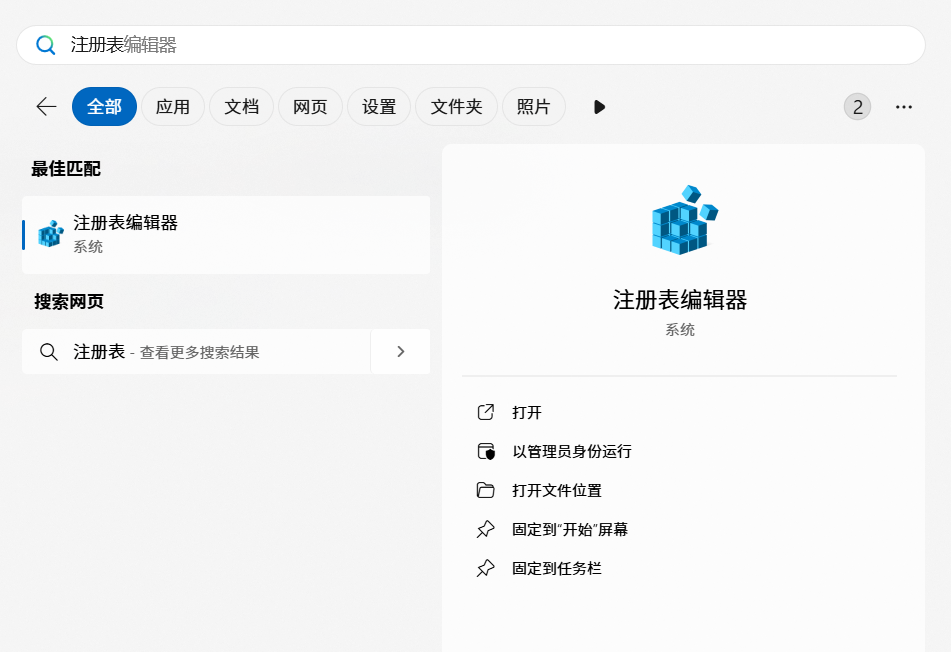
Task: Click the 打开文件位置 folder icon
Action: pos(486,490)
